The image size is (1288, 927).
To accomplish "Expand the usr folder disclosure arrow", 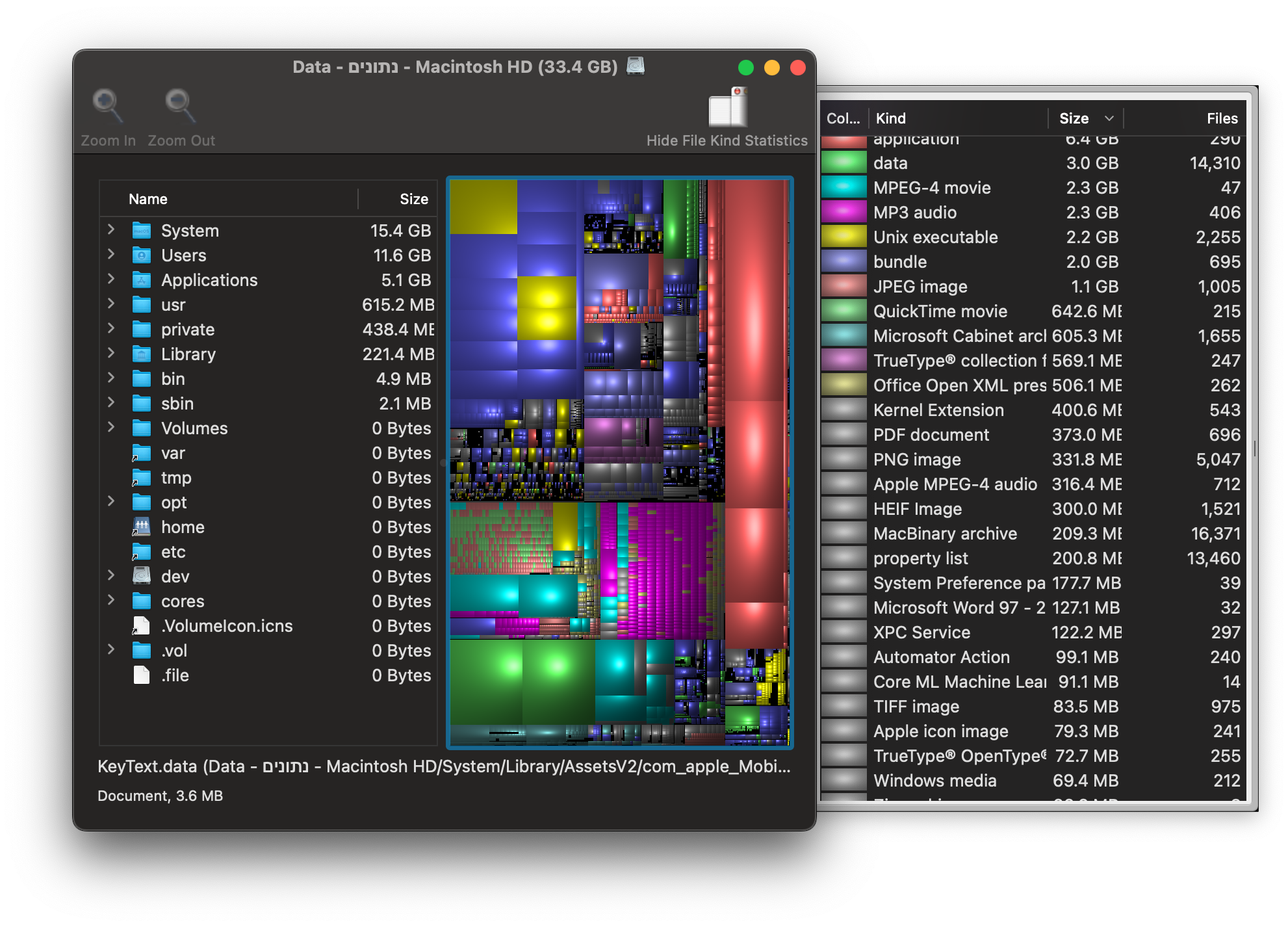I will [x=111, y=304].
